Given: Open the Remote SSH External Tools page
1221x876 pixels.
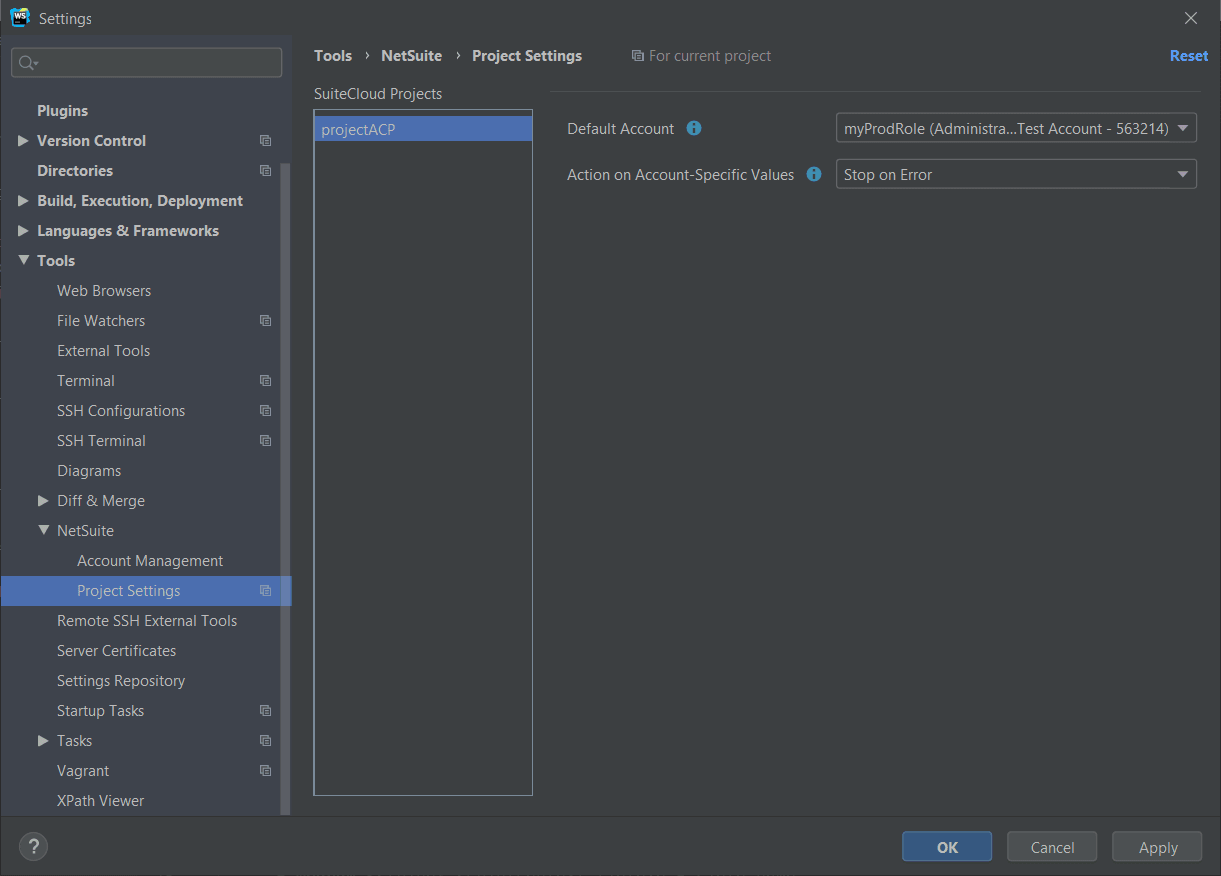Looking at the screenshot, I should click(146, 621).
